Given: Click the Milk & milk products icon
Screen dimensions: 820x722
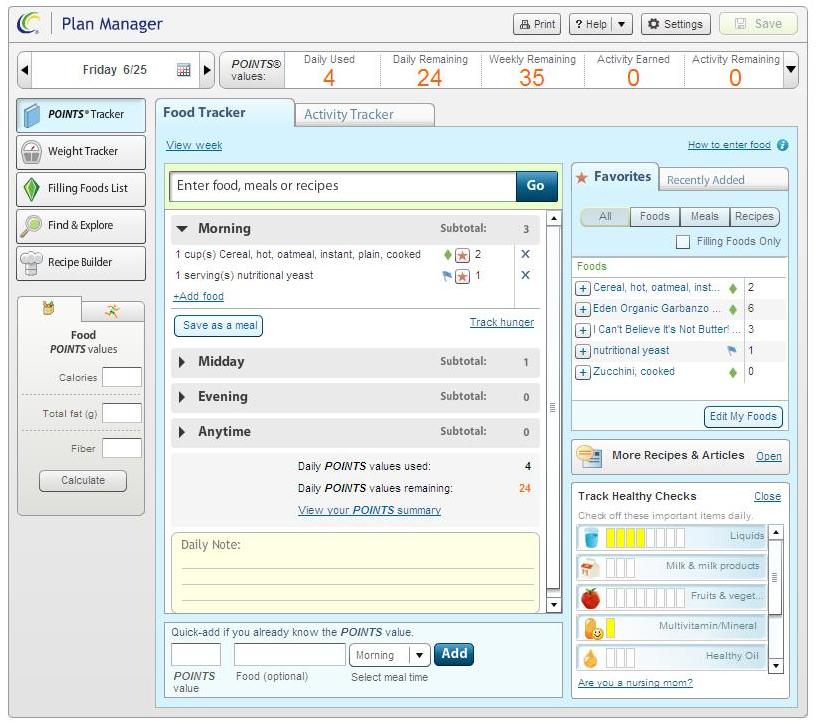Looking at the screenshot, I should tap(589, 568).
